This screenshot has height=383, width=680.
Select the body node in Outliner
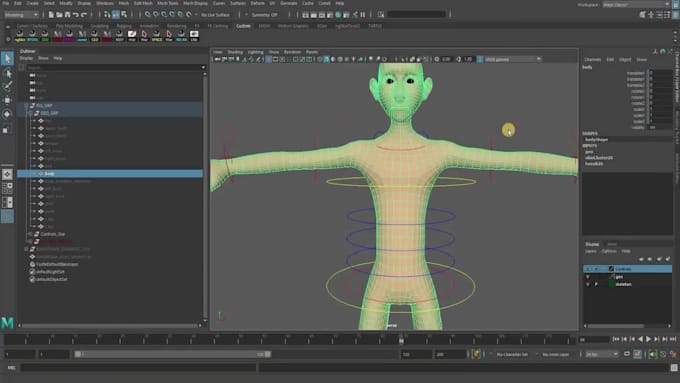click(110, 173)
